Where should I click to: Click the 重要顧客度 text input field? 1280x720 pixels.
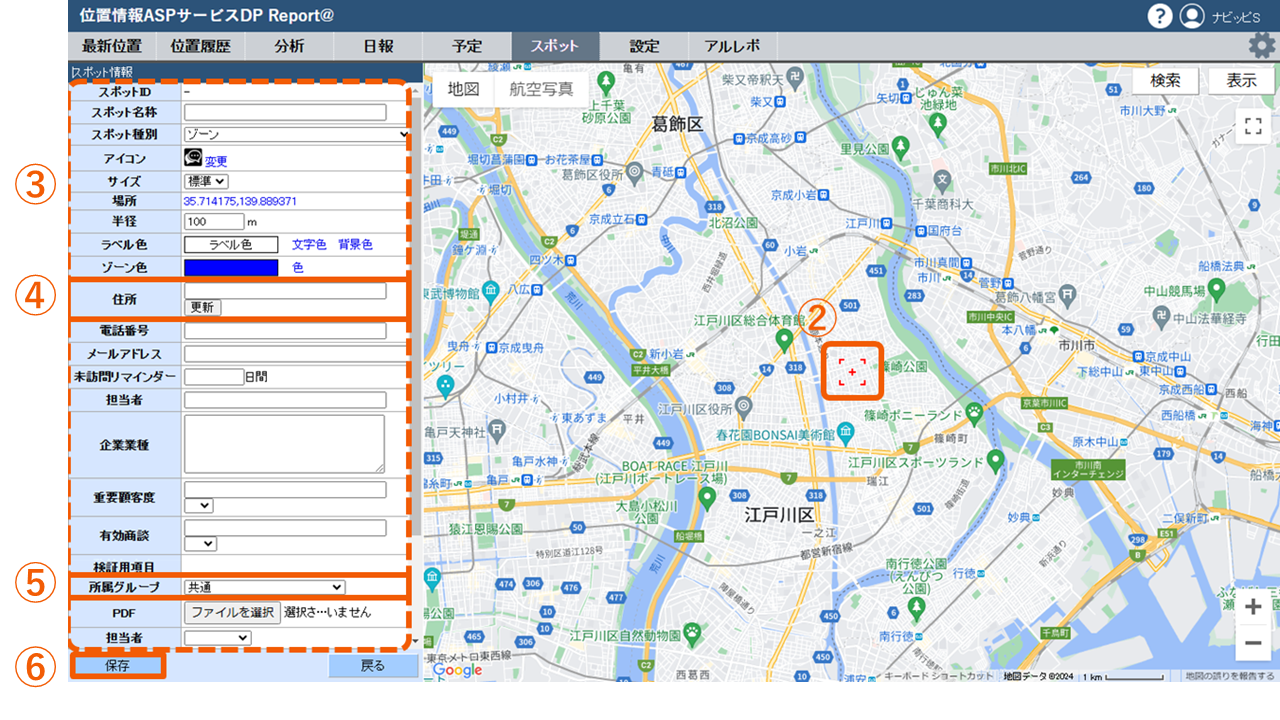coord(285,490)
